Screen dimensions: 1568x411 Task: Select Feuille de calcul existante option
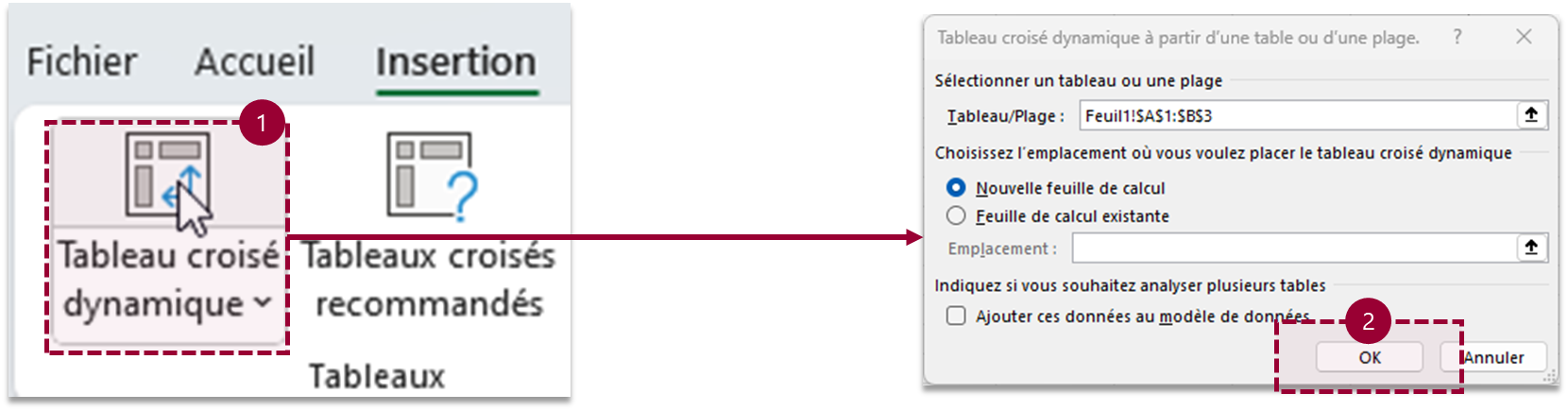[x=956, y=216]
